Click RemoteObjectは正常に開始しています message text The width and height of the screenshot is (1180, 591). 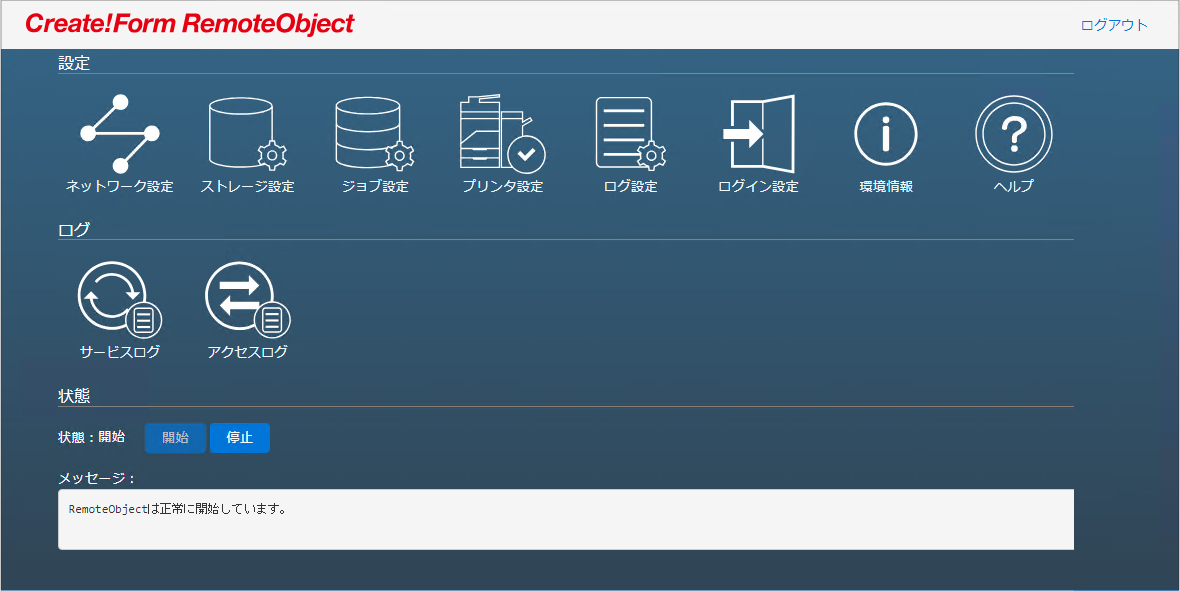(x=178, y=509)
